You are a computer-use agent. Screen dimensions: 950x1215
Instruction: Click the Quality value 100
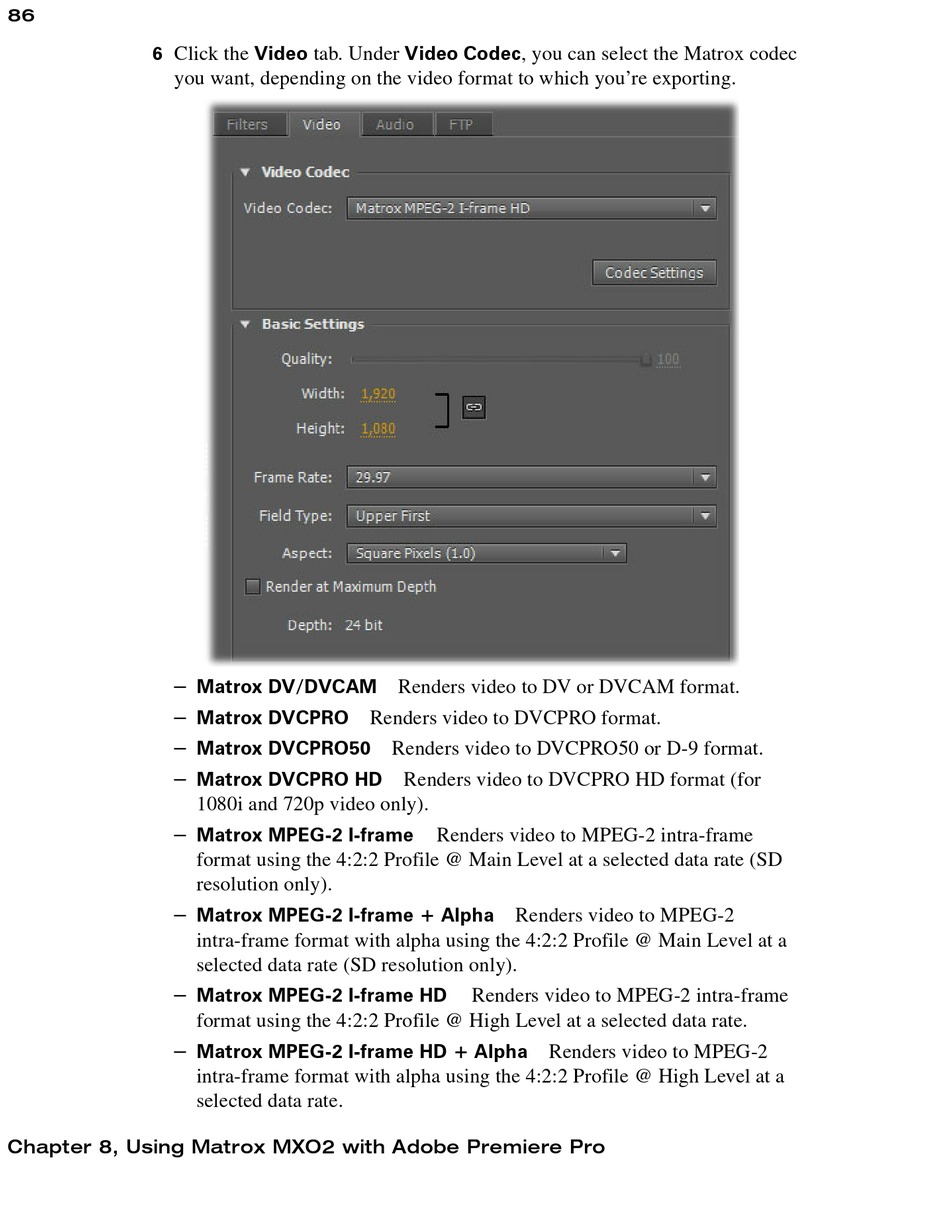[668, 359]
